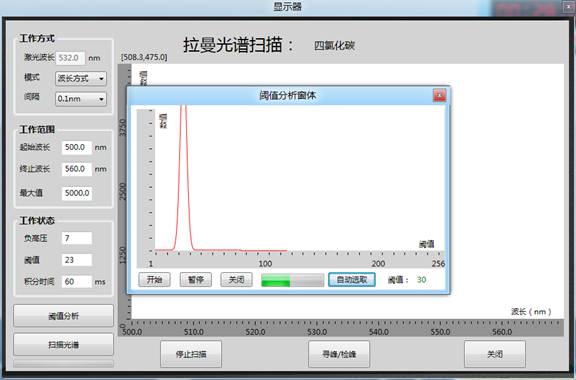Click the 积分时间 field showing 60

pyautogui.click(x=76, y=282)
